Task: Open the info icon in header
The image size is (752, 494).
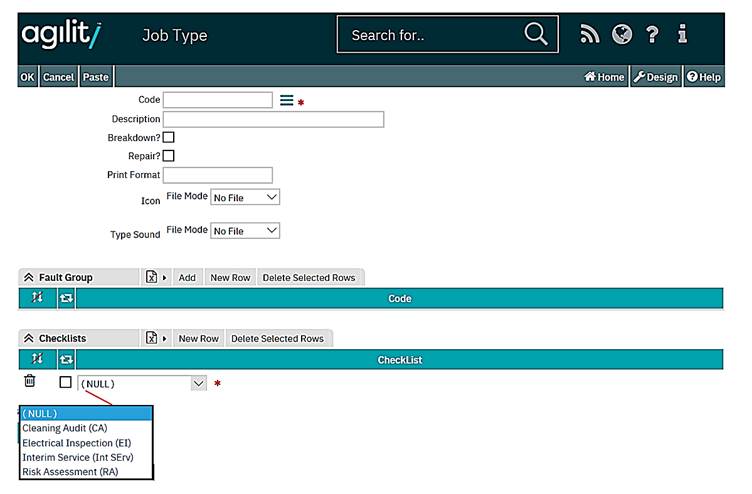Action: click(x=682, y=35)
